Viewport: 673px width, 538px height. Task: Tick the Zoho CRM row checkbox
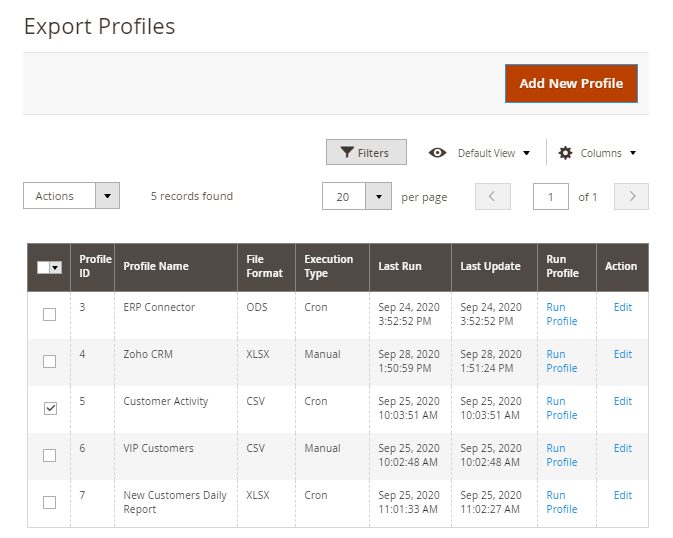pos(50,361)
